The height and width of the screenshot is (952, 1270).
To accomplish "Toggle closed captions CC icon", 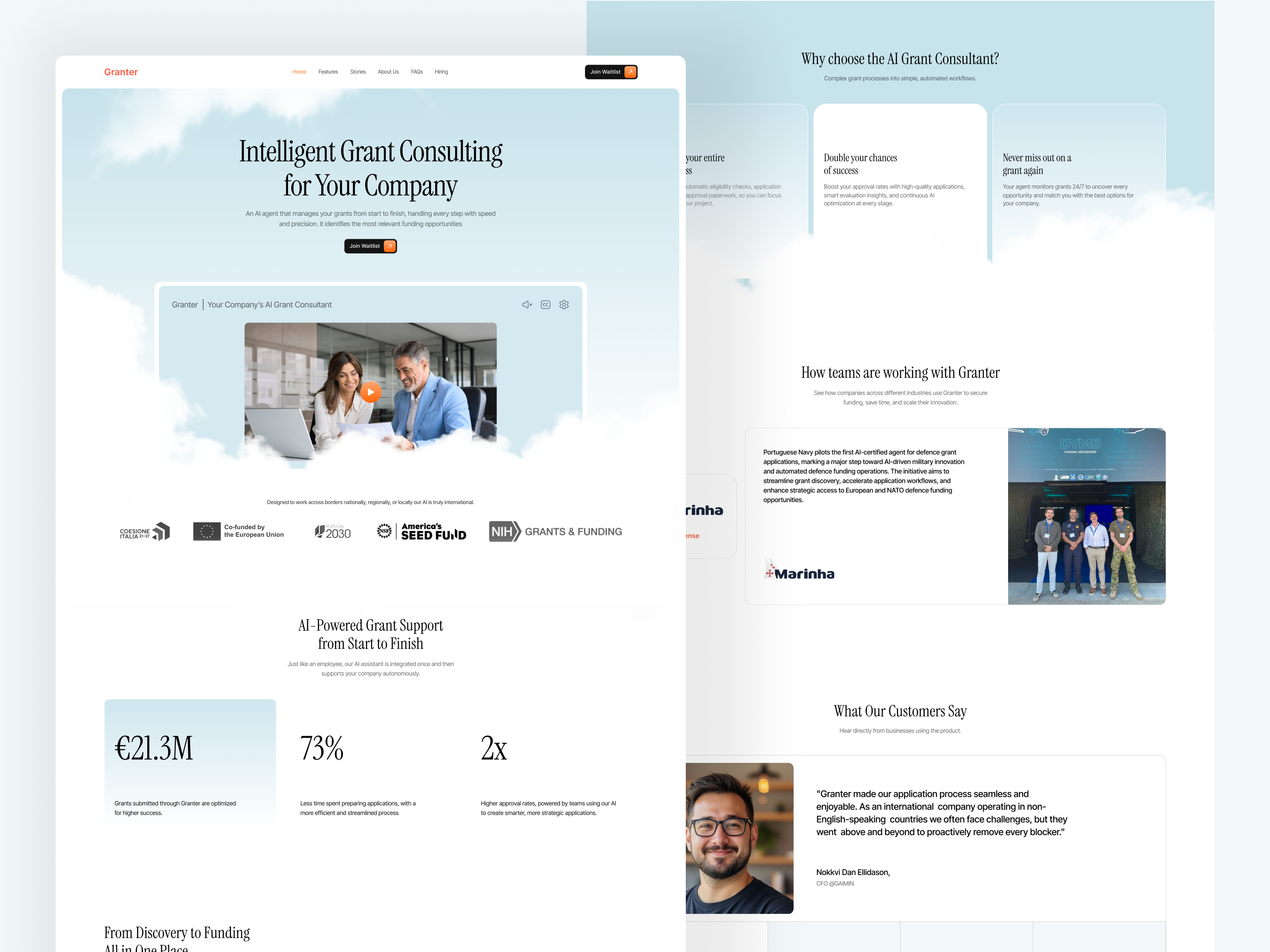I will pos(545,305).
